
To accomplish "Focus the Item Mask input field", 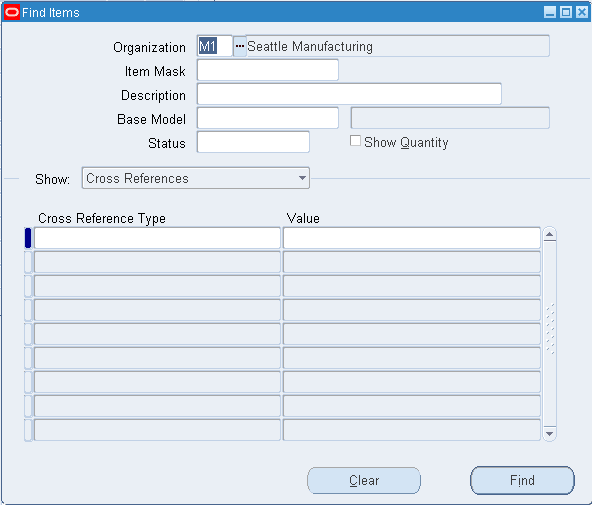I will (x=268, y=70).
